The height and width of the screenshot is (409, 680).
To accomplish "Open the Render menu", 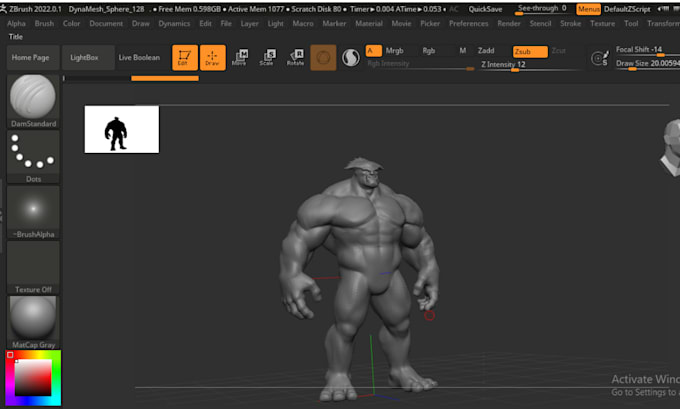I will pyautogui.click(x=509, y=23).
